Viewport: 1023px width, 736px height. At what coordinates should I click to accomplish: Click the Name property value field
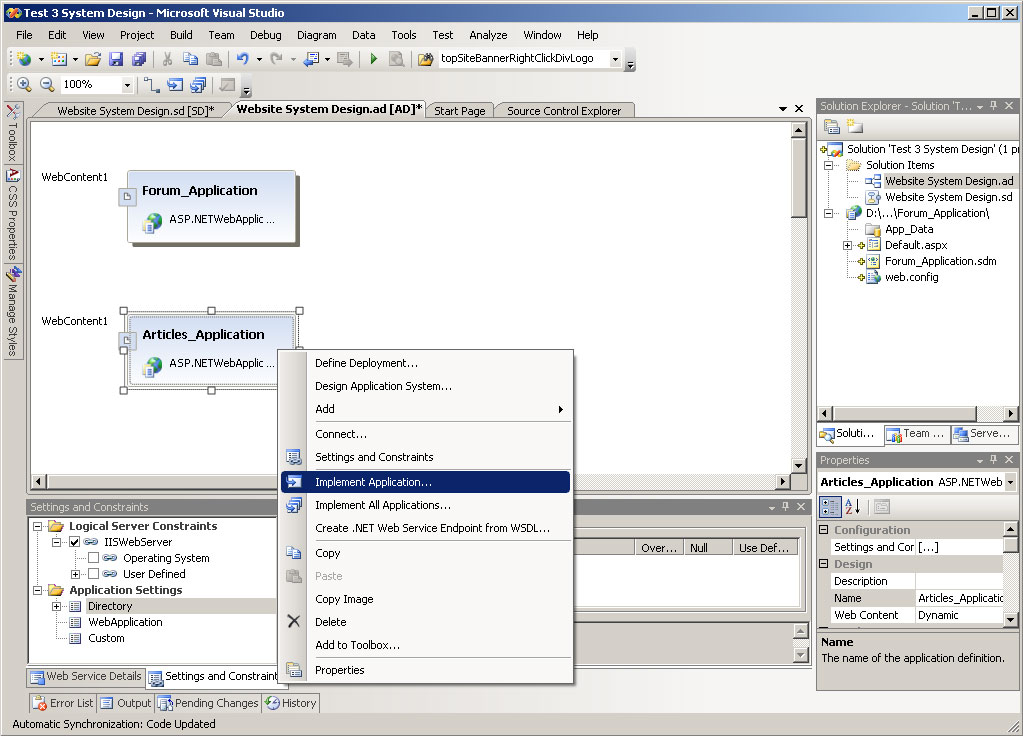point(959,598)
